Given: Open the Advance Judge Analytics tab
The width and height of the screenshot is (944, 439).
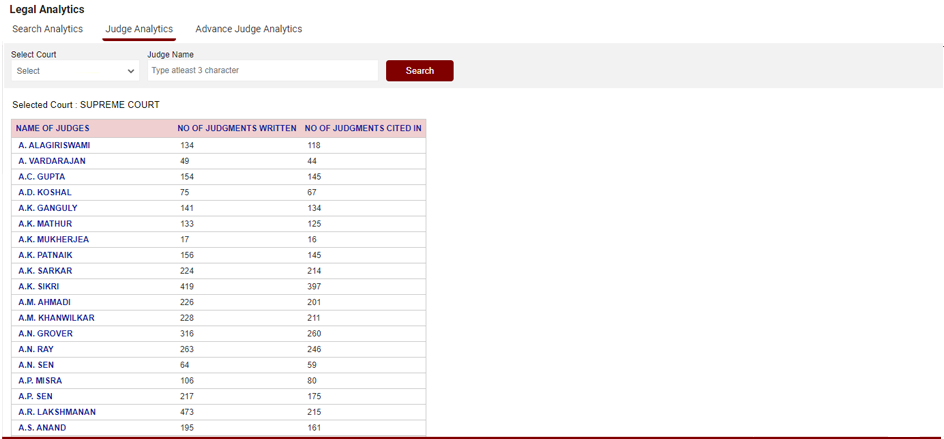Looking at the screenshot, I should pos(248,29).
